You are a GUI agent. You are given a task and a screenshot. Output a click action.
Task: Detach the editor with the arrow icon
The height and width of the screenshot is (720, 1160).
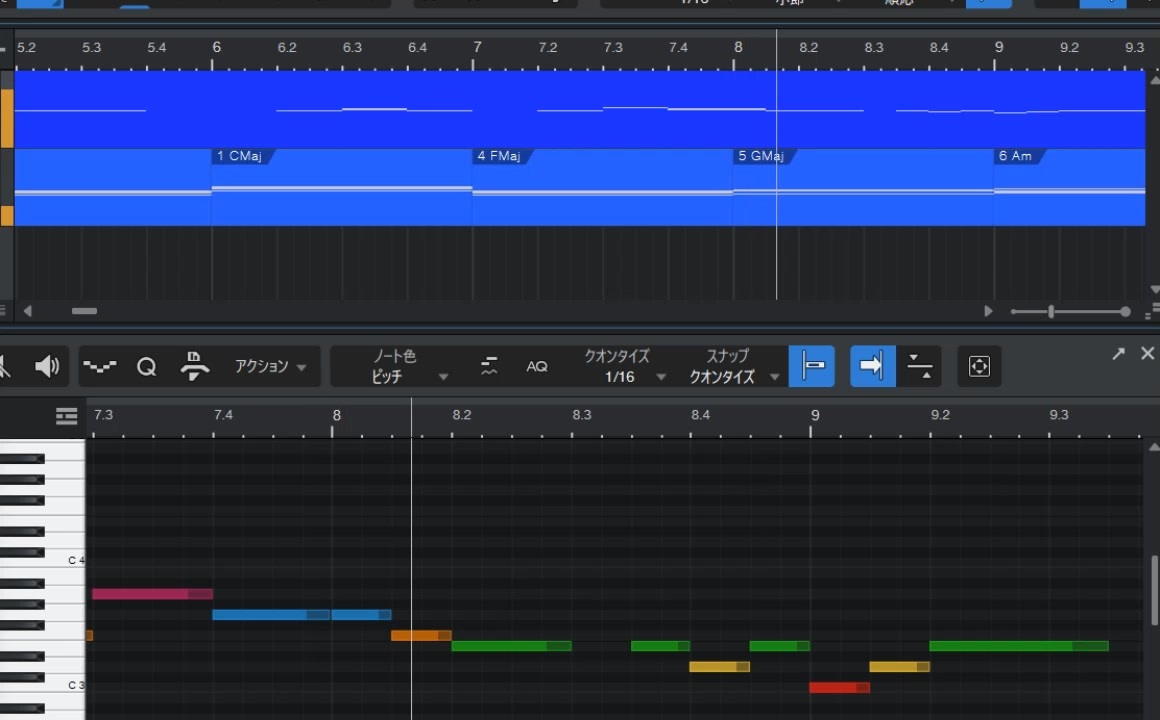[1118, 354]
